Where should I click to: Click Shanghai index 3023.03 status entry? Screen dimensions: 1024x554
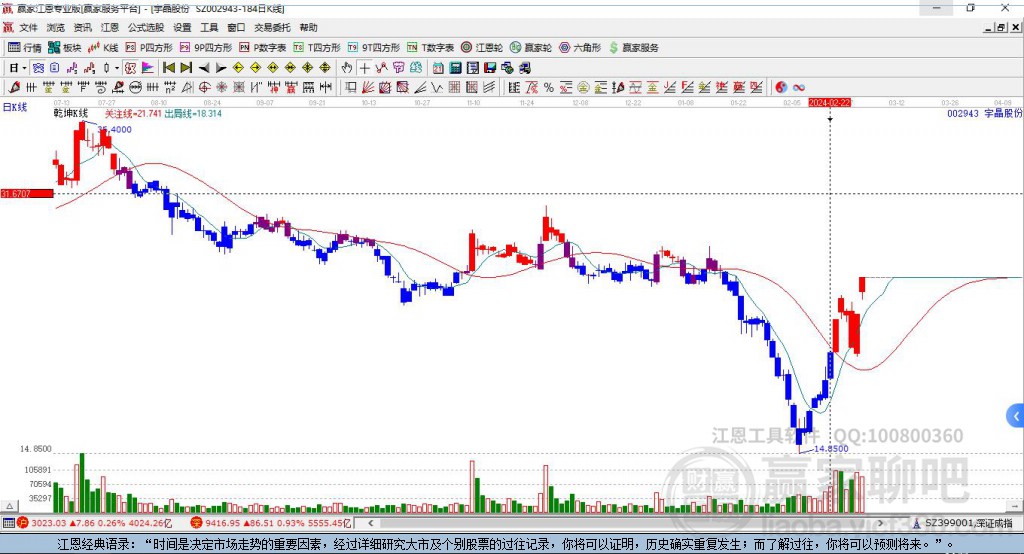[x=95, y=523]
